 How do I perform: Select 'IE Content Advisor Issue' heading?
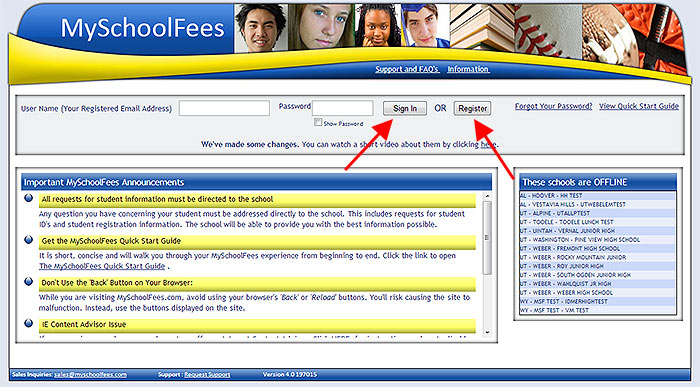coord(257,325)
